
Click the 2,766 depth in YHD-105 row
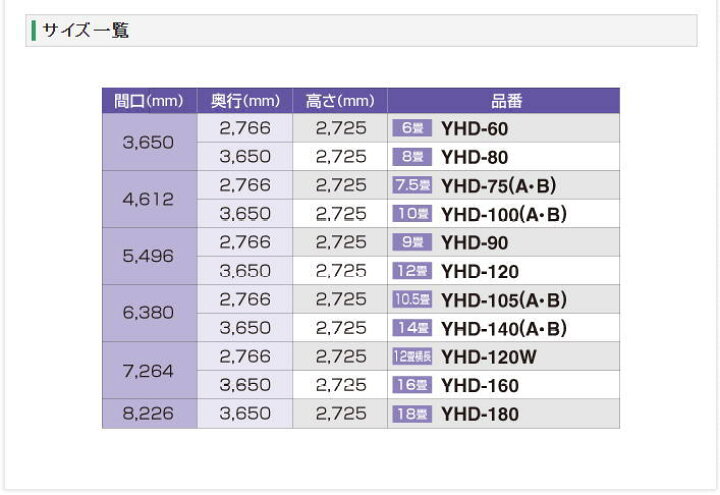tap(245, 299)
